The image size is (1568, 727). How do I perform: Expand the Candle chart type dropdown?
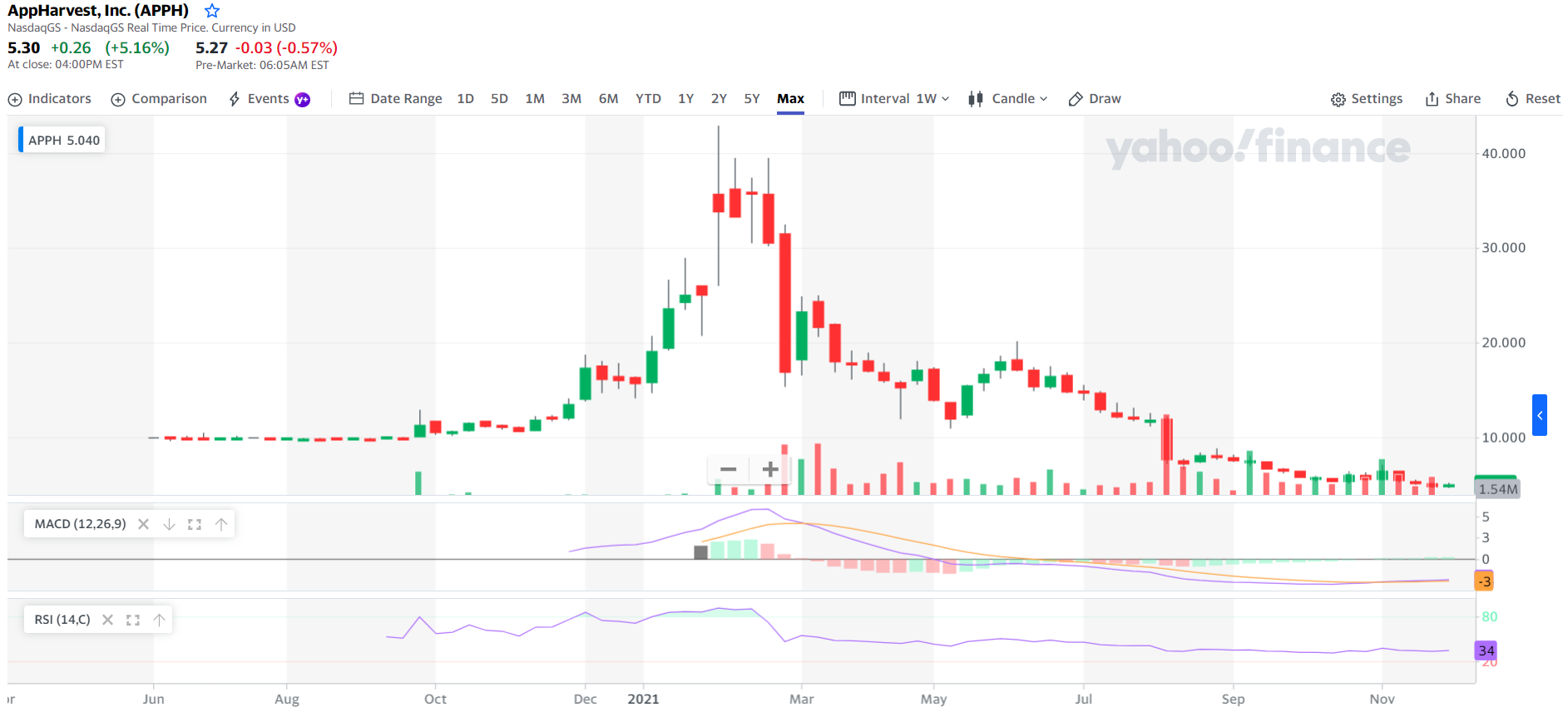tap(1007, 99)
